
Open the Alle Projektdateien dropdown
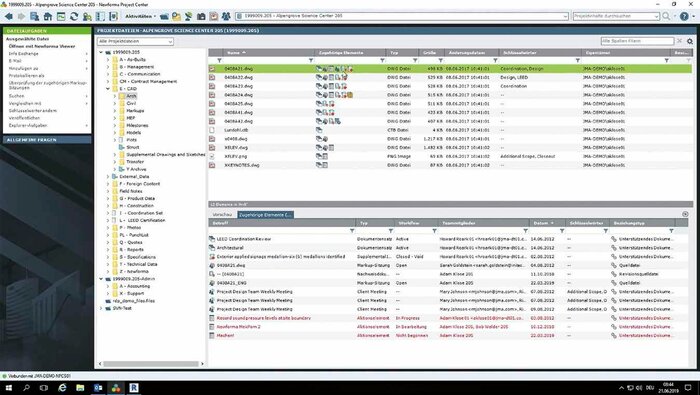tap(135, 41)
